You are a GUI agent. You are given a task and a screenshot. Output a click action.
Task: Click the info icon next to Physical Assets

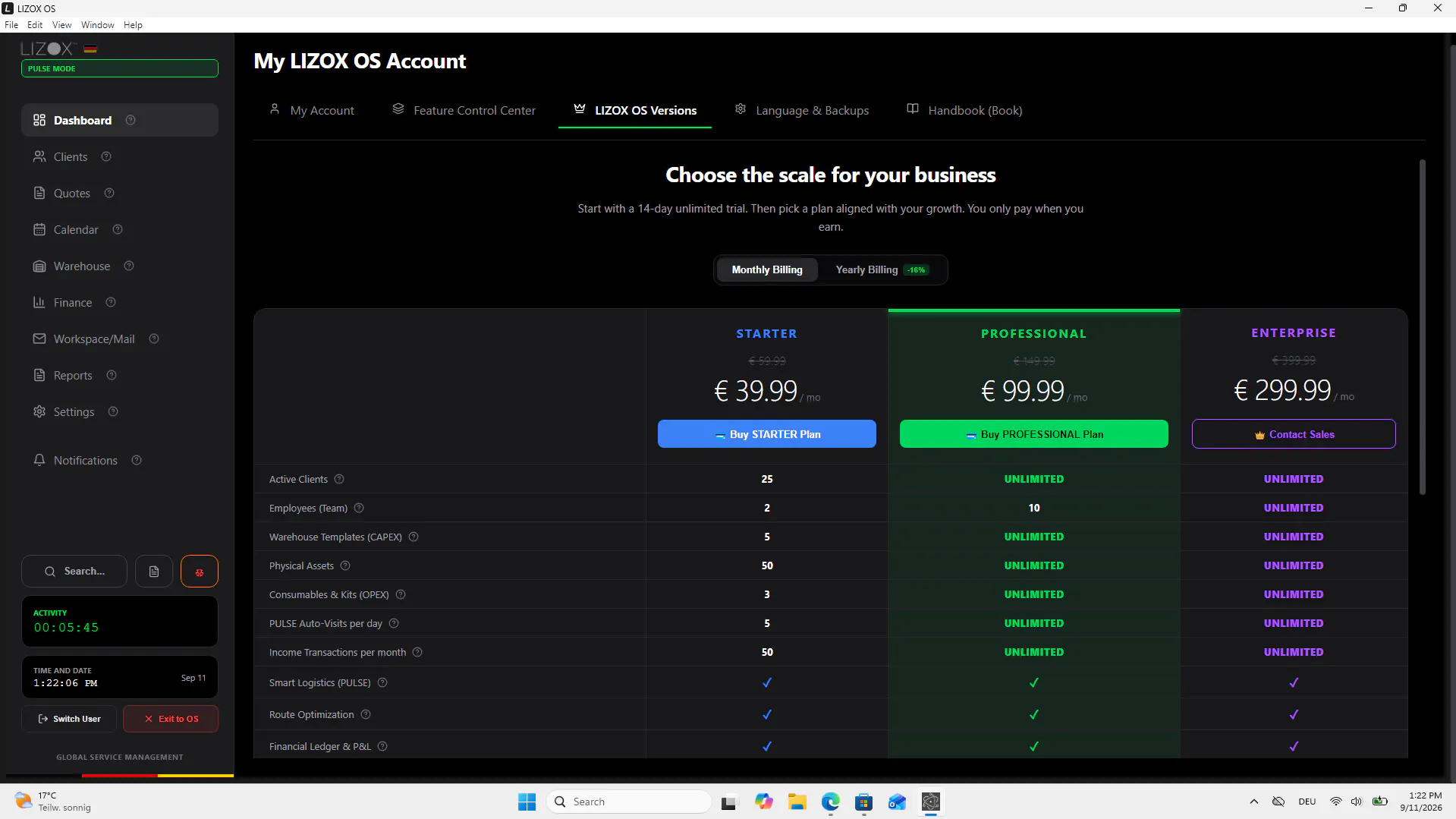tap(345, 565)
